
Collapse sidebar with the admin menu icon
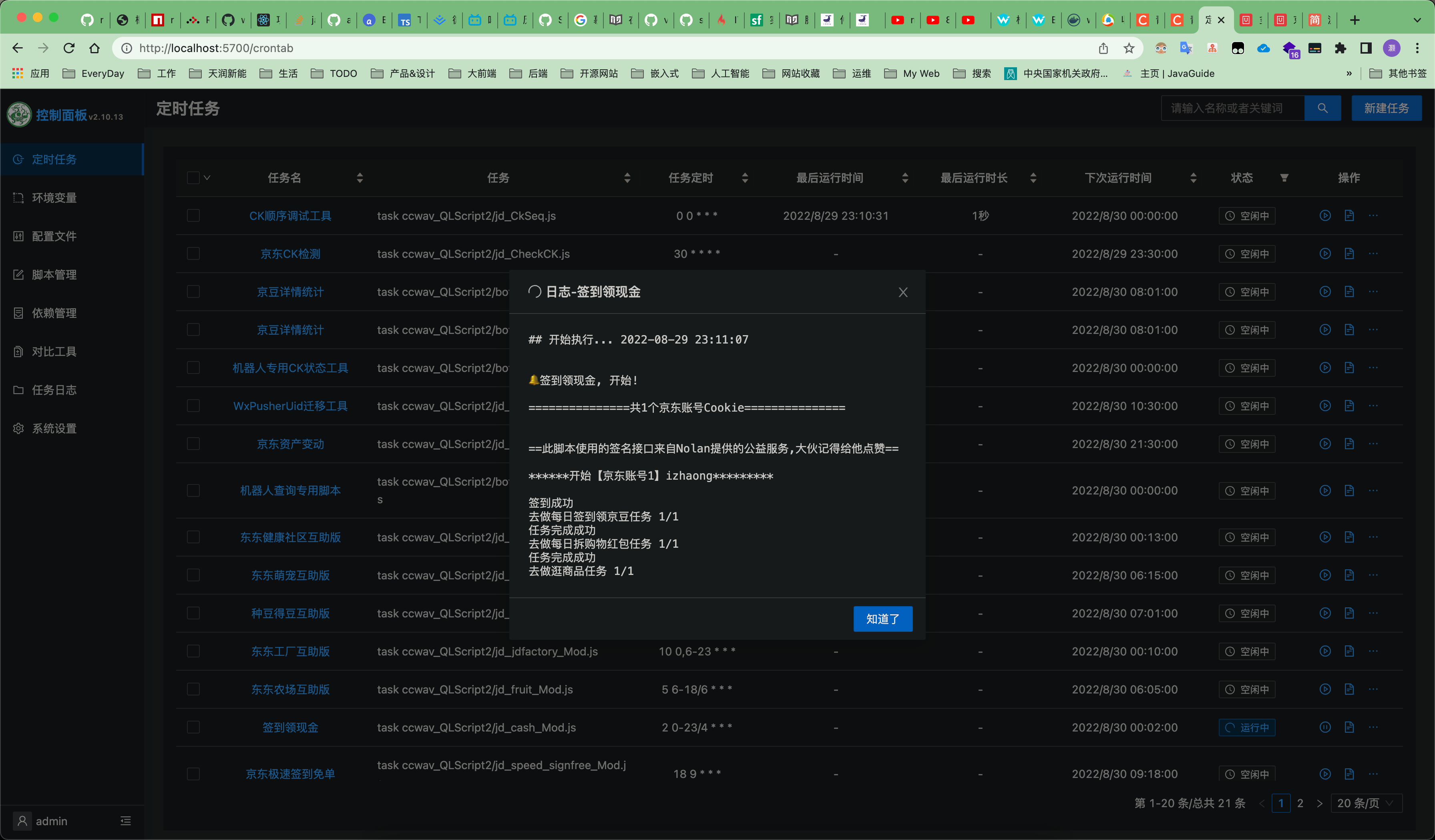tap(125, 821)
